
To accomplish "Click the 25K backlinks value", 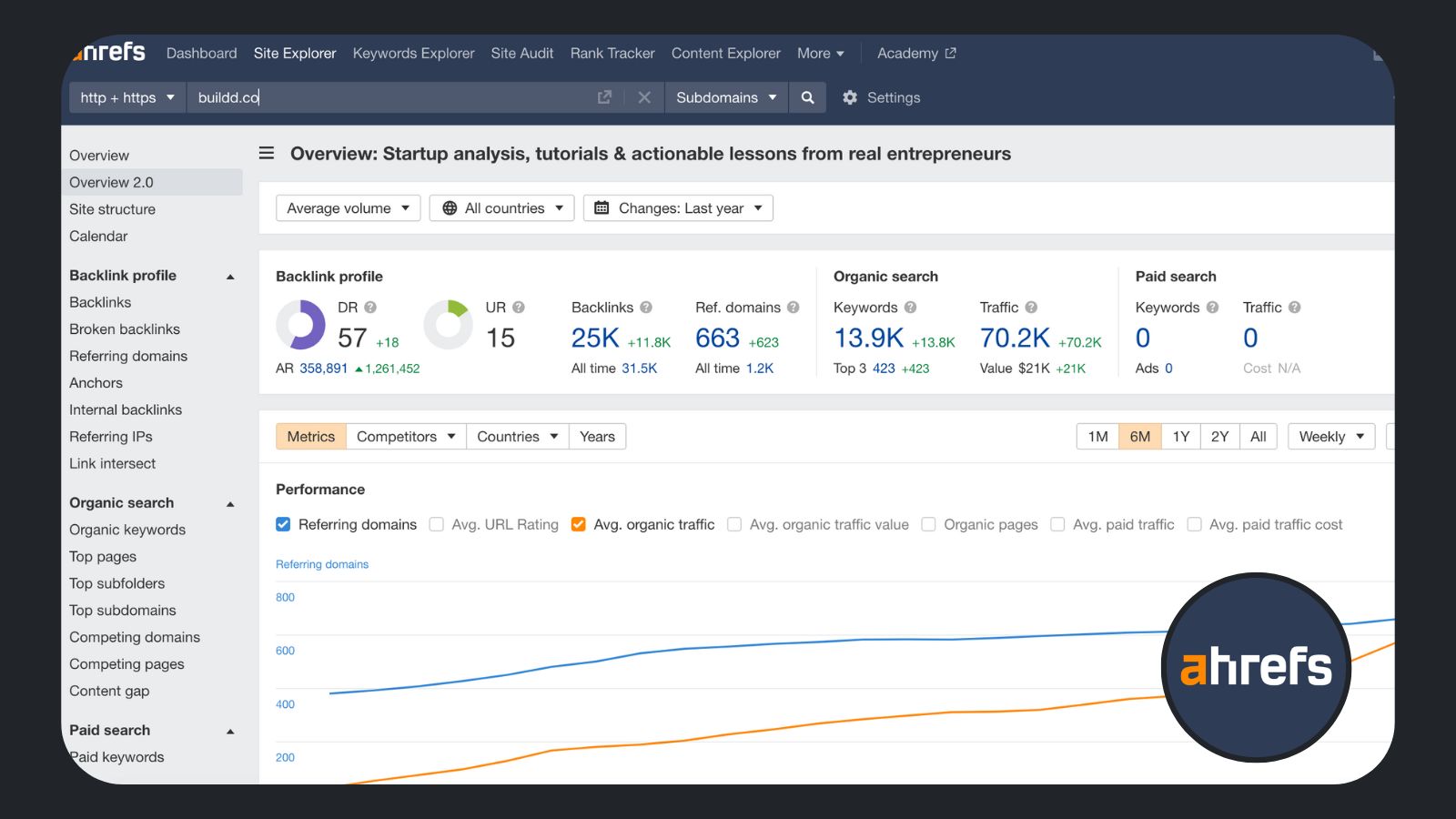I will point(595,338).
